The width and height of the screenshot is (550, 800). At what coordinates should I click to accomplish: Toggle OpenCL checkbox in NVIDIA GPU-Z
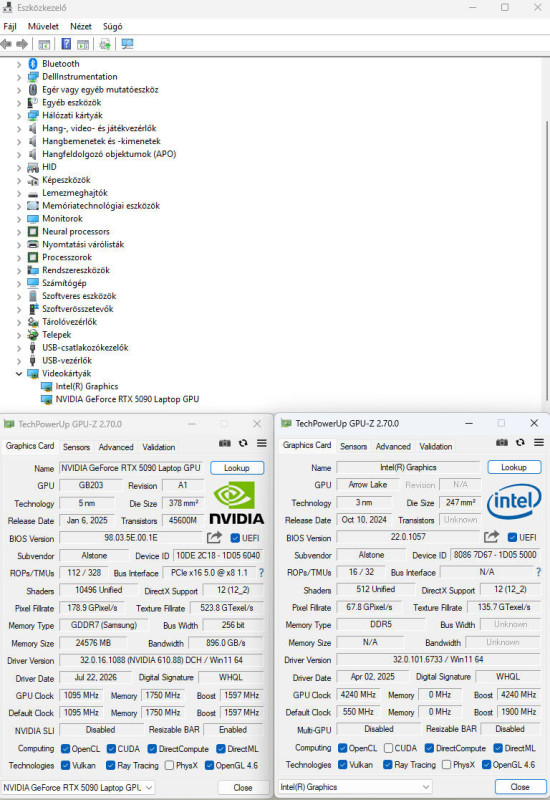(65, 749)
